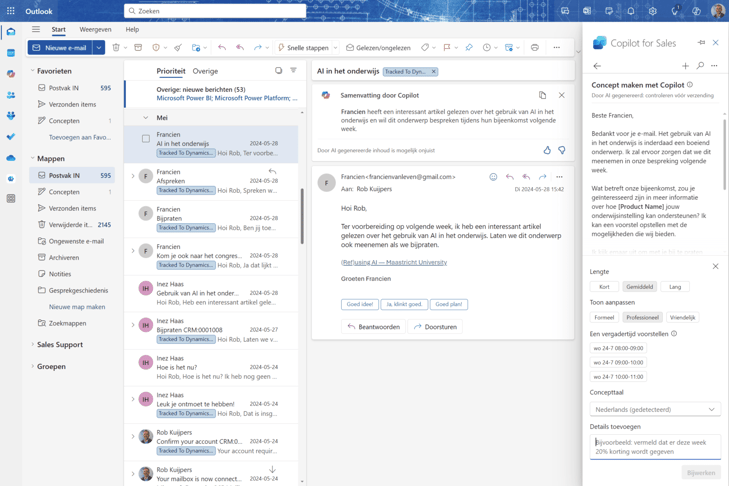The height and width of the screenshot is (486, 729).
Task: Select the Professioneel tone option
Action: tap(643, 317)
